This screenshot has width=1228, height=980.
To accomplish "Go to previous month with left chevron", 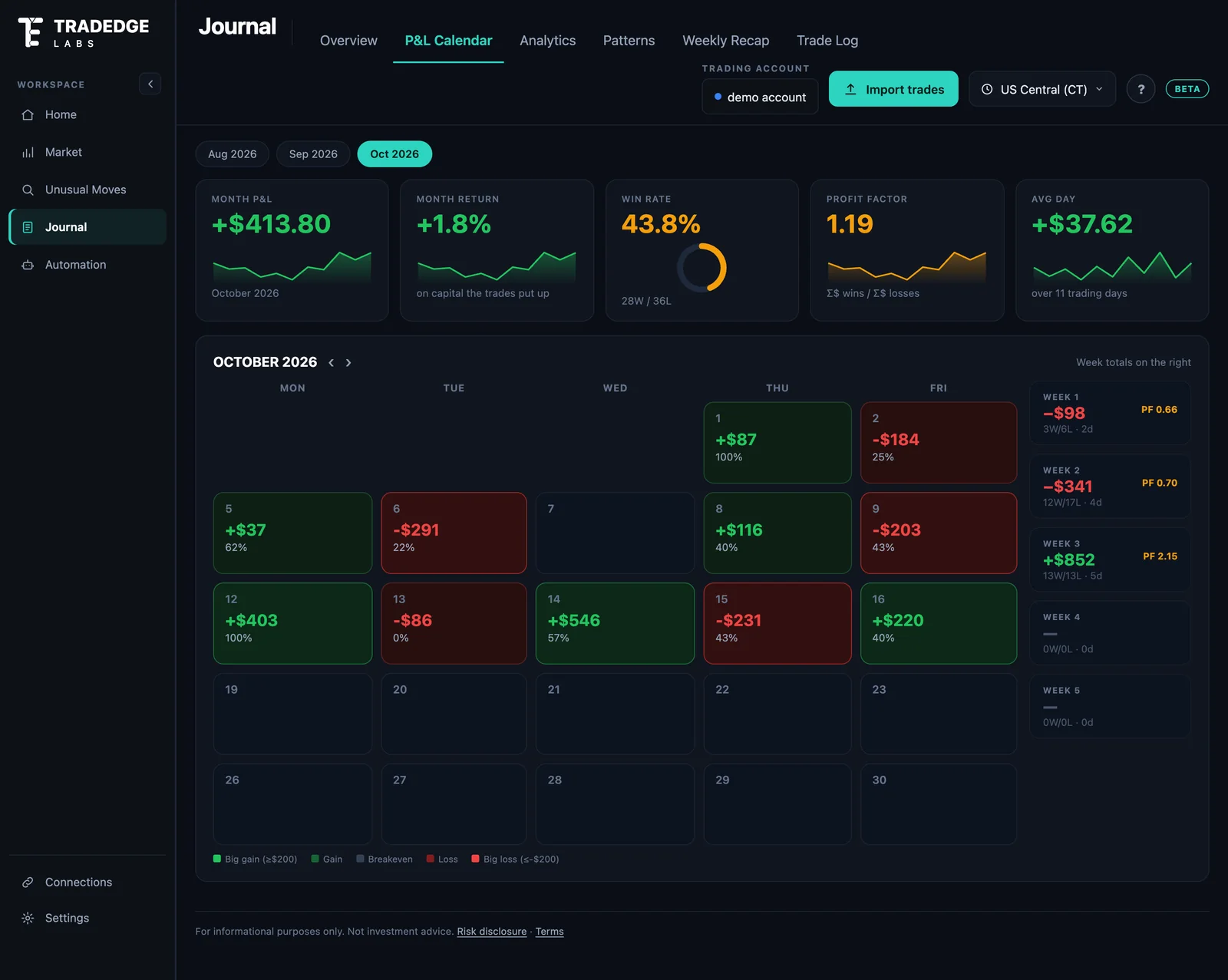I will 332,363.
